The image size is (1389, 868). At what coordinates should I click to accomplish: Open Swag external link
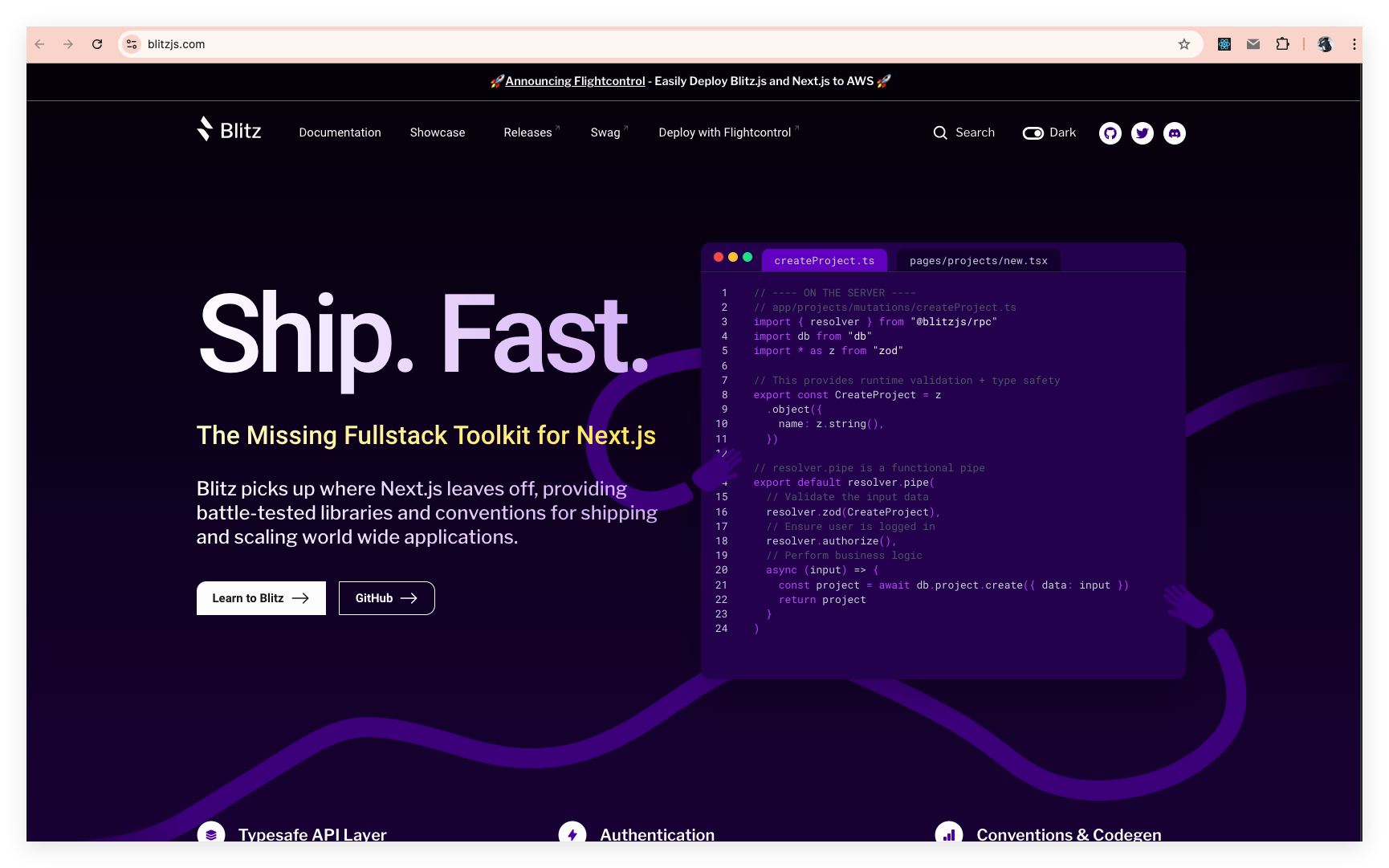[609, 132]
